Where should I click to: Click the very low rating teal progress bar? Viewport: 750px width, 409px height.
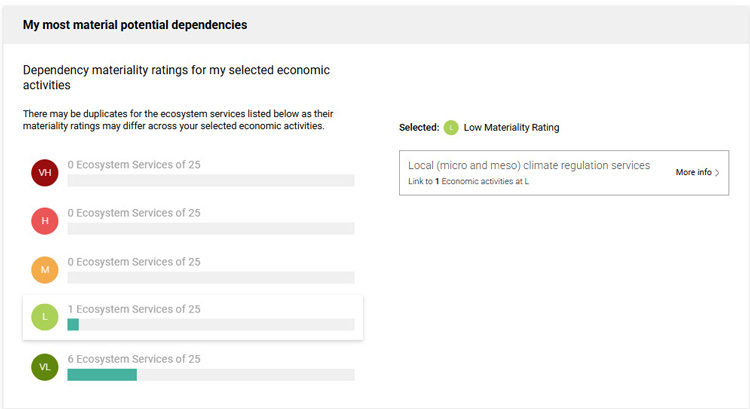[102, 375]
